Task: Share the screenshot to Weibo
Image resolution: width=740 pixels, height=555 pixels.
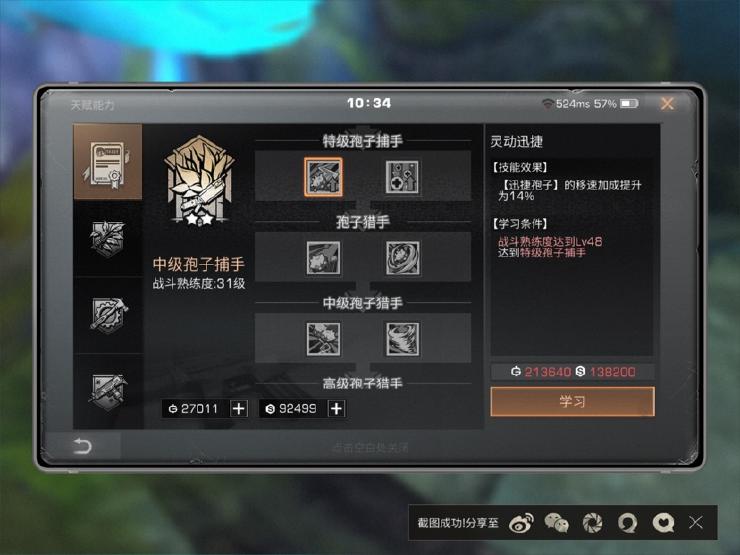Action: click(521, 523)
